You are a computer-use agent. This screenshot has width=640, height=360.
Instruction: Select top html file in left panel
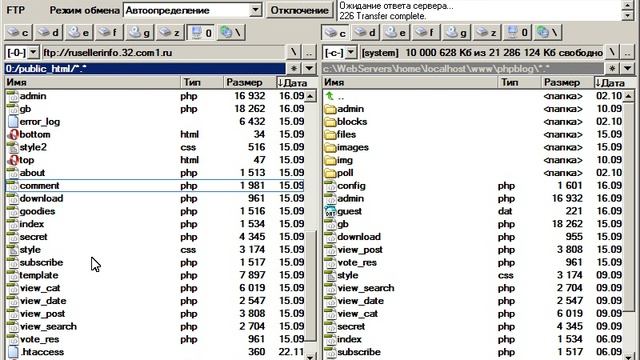pyautogui.click(x=155, y=160)
